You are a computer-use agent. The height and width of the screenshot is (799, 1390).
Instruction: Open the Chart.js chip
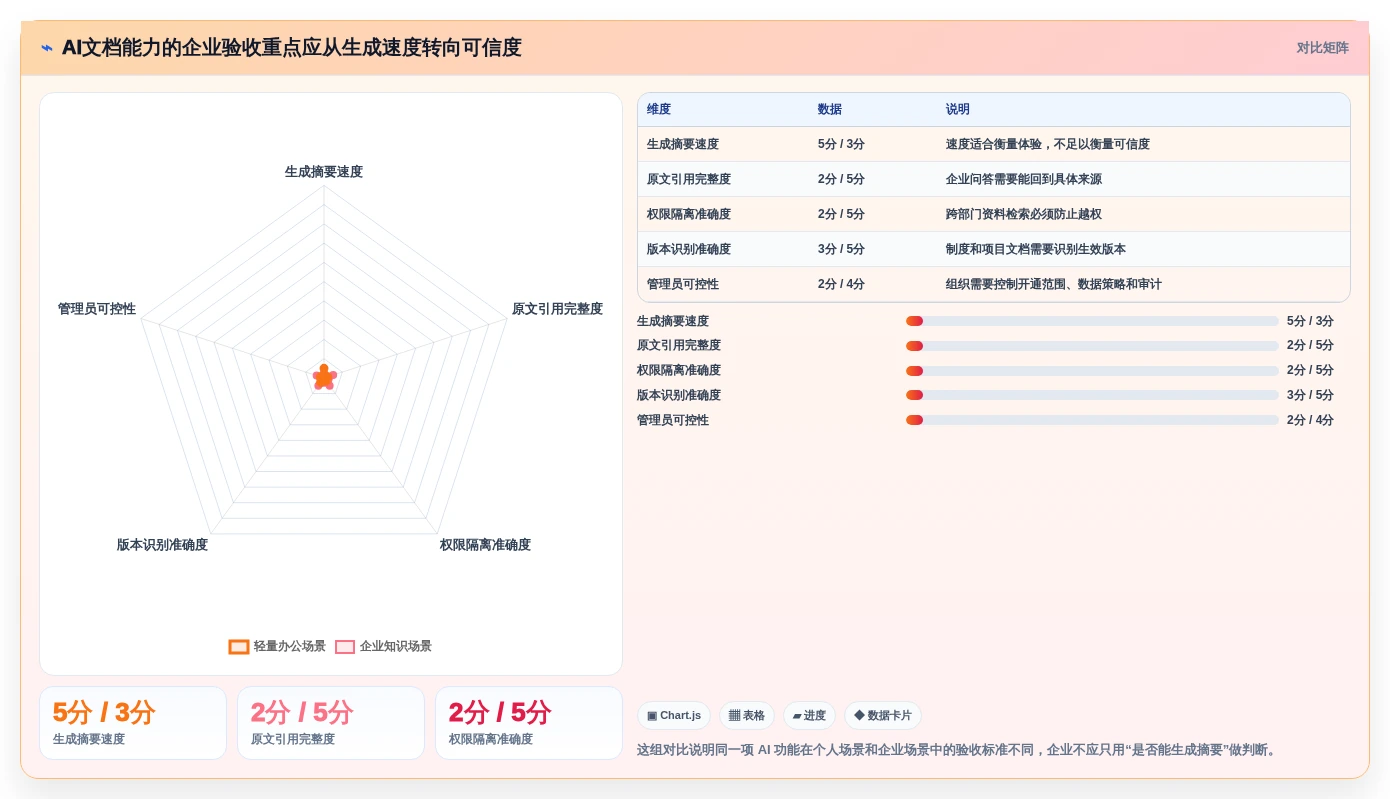coord(674,715)
